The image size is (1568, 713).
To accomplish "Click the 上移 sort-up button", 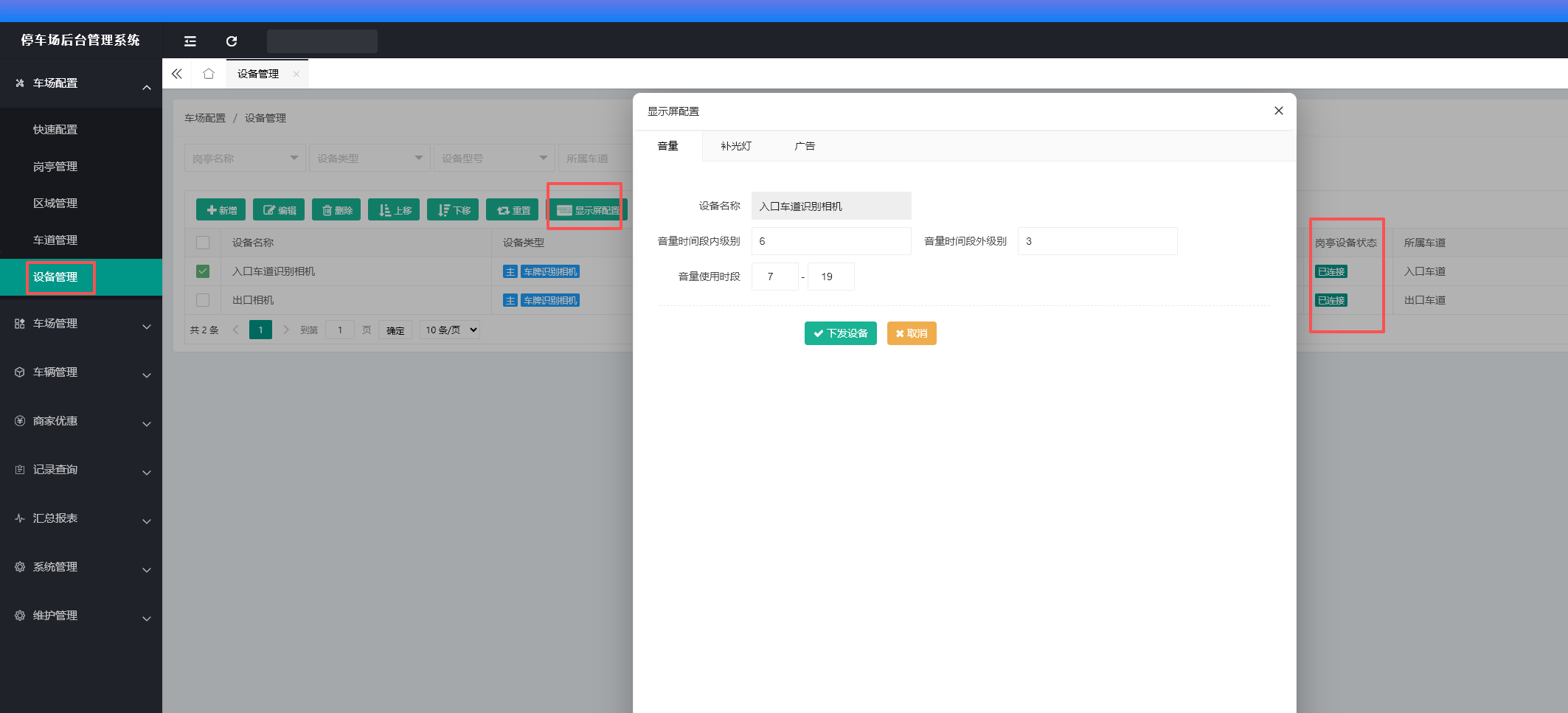I will (x=395, y=210).
